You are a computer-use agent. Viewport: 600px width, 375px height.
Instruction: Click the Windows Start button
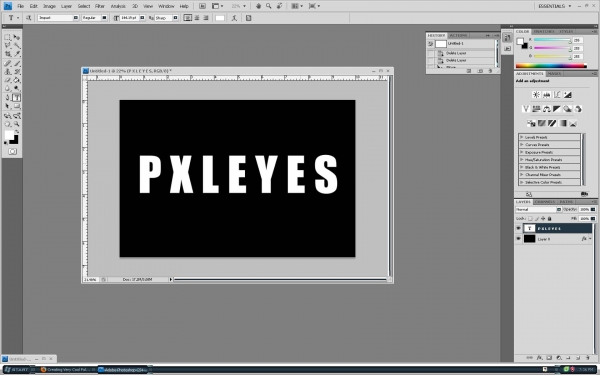(16, 370)
